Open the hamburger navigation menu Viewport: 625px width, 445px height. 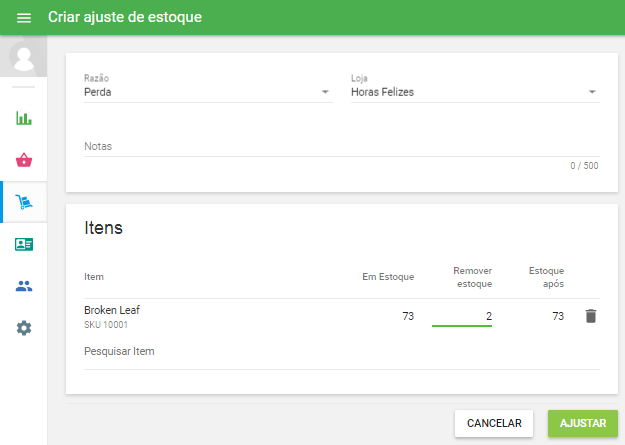24,18
